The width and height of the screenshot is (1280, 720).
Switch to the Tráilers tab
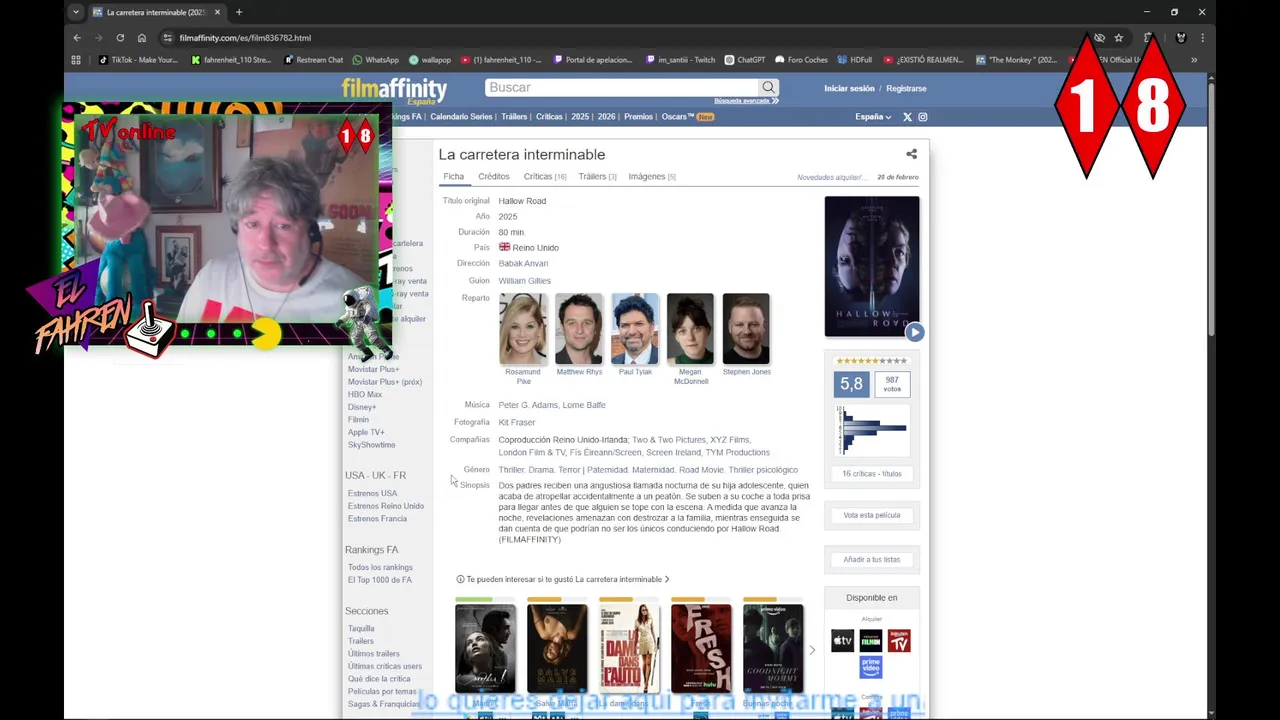[x=597, y=177]
